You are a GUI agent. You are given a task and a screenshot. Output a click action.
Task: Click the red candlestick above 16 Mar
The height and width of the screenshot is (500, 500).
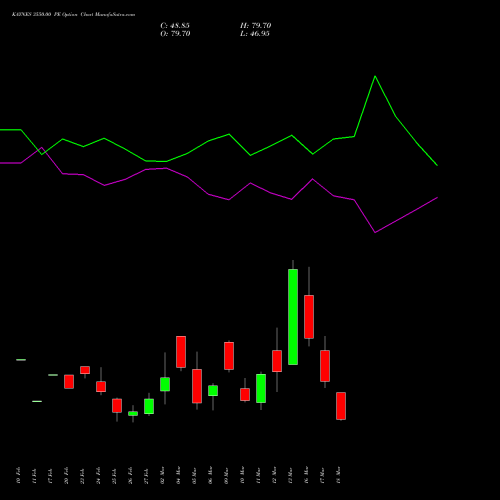(x=309, y=317)
